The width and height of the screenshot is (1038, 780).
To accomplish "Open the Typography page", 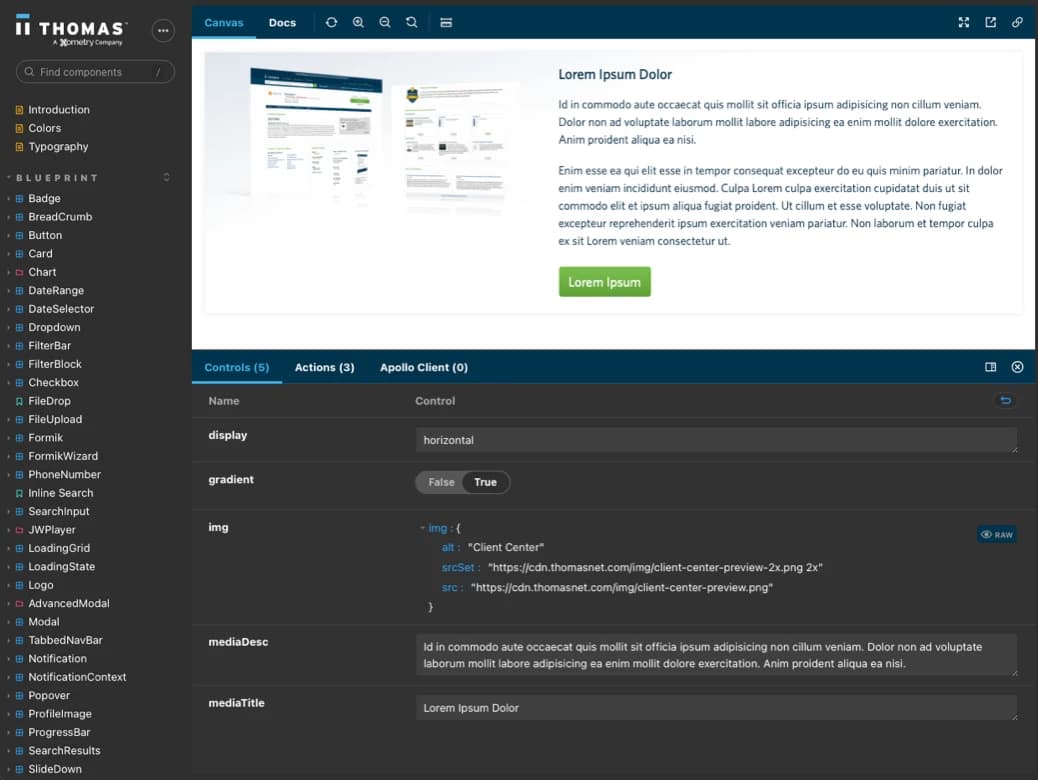I will point(58,147).
